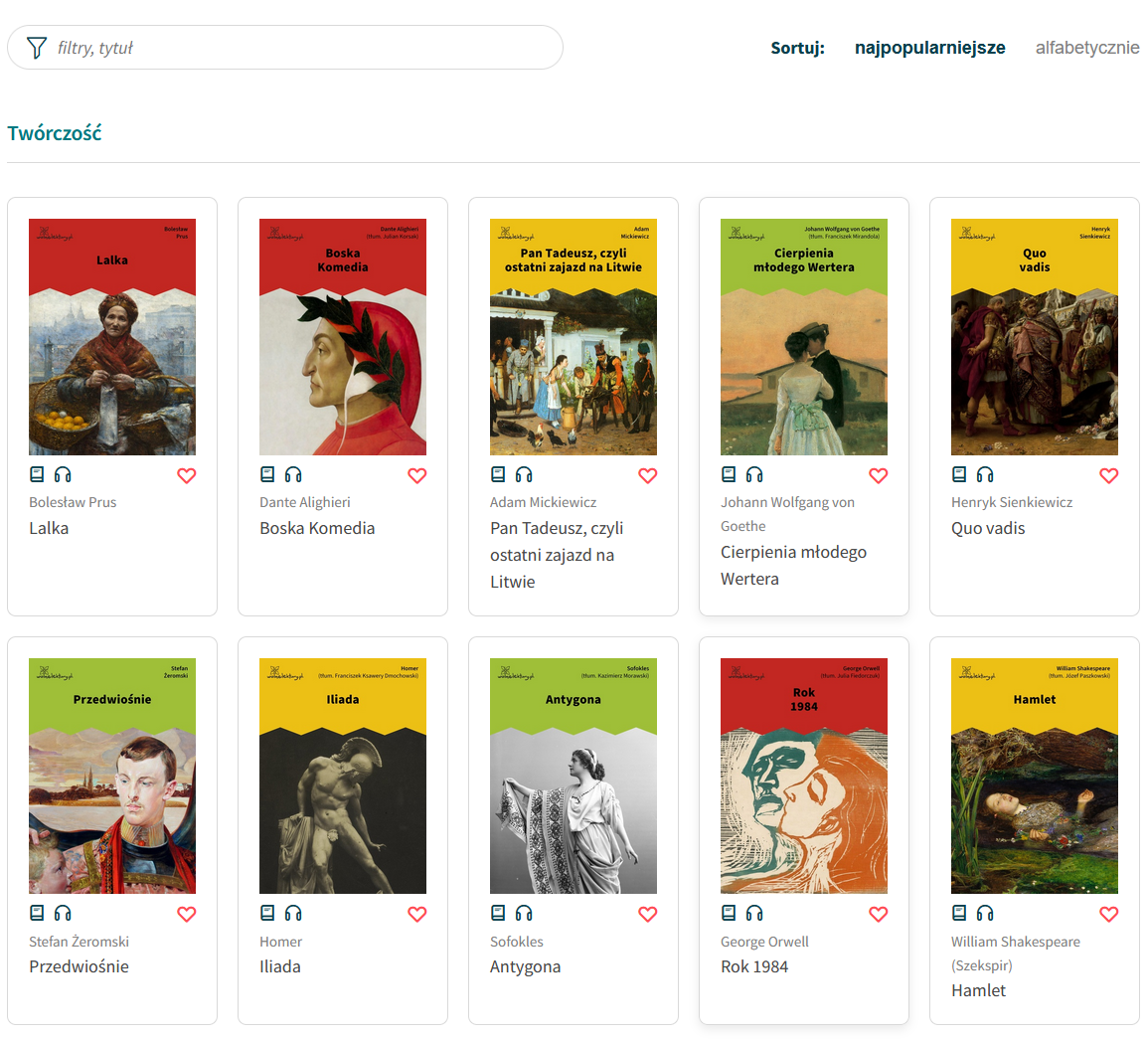Open author link Henryk Sienkiewicz
Image resolution: width=1148 pixels, height=1040 pixels.
(x=1012, y=502)
